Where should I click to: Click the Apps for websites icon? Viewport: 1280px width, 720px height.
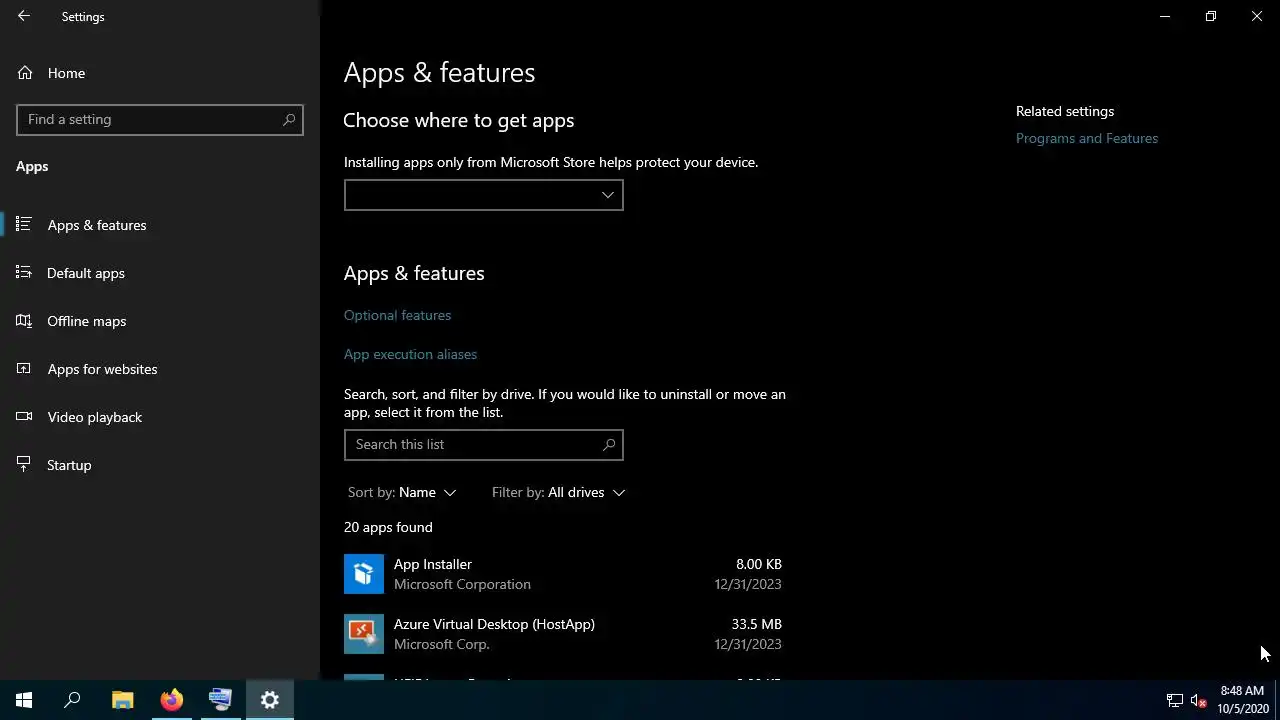pyautogui.click(x=24, y=369)
